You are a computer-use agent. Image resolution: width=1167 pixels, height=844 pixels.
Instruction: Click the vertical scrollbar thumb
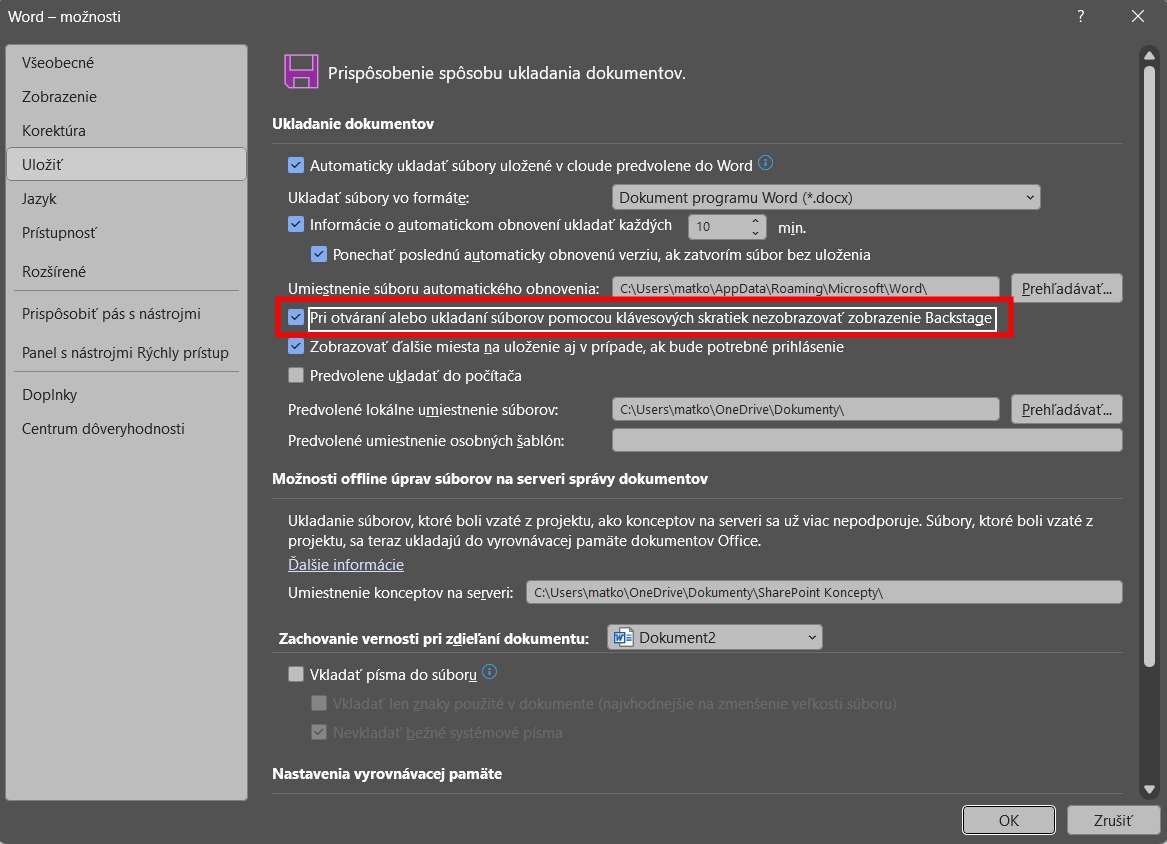click(1150, 366)
